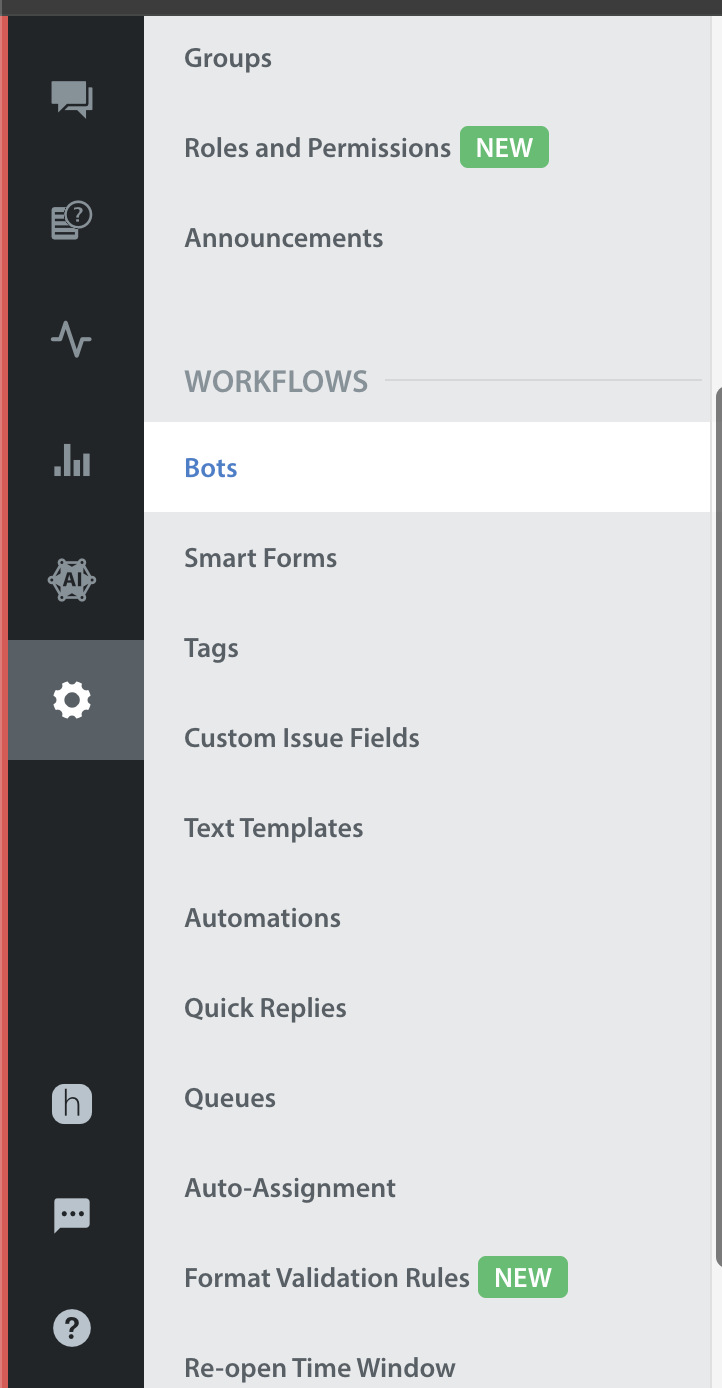Open the chat message ellipsis icon
The height and width of the screenshot is (1388, 722).
(72, 1215)
